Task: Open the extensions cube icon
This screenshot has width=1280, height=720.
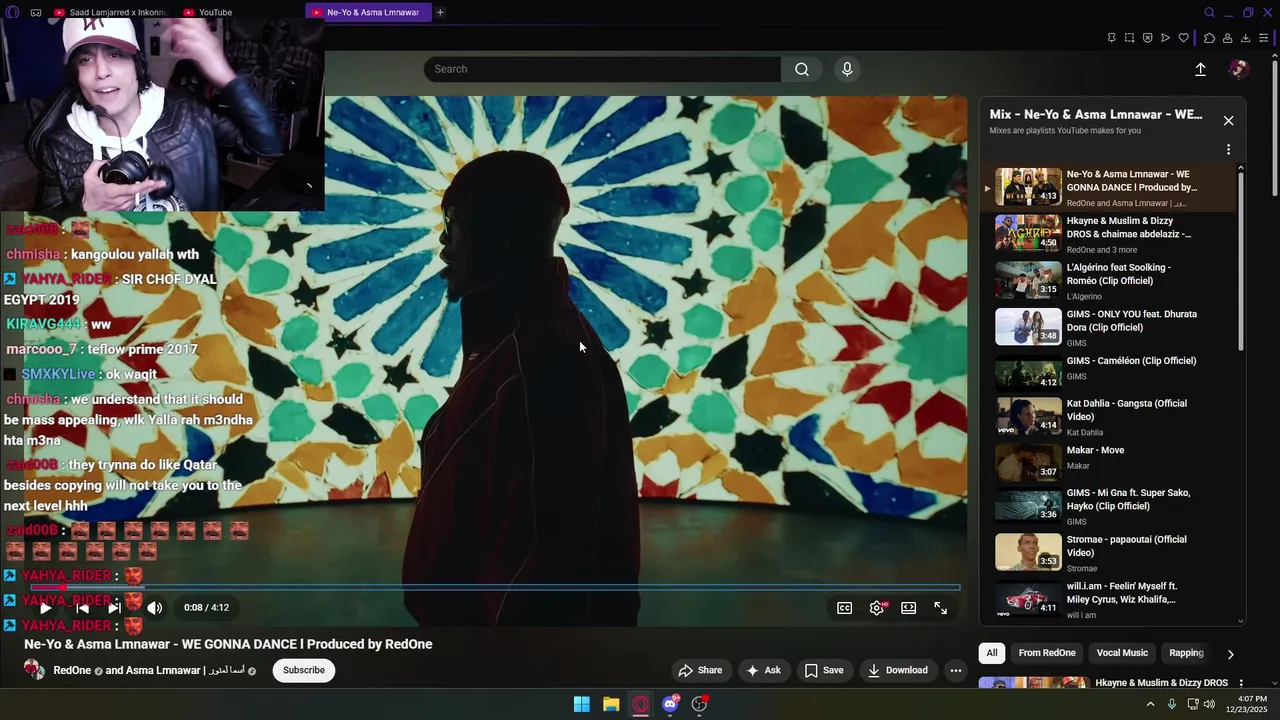Action: 1209,38
